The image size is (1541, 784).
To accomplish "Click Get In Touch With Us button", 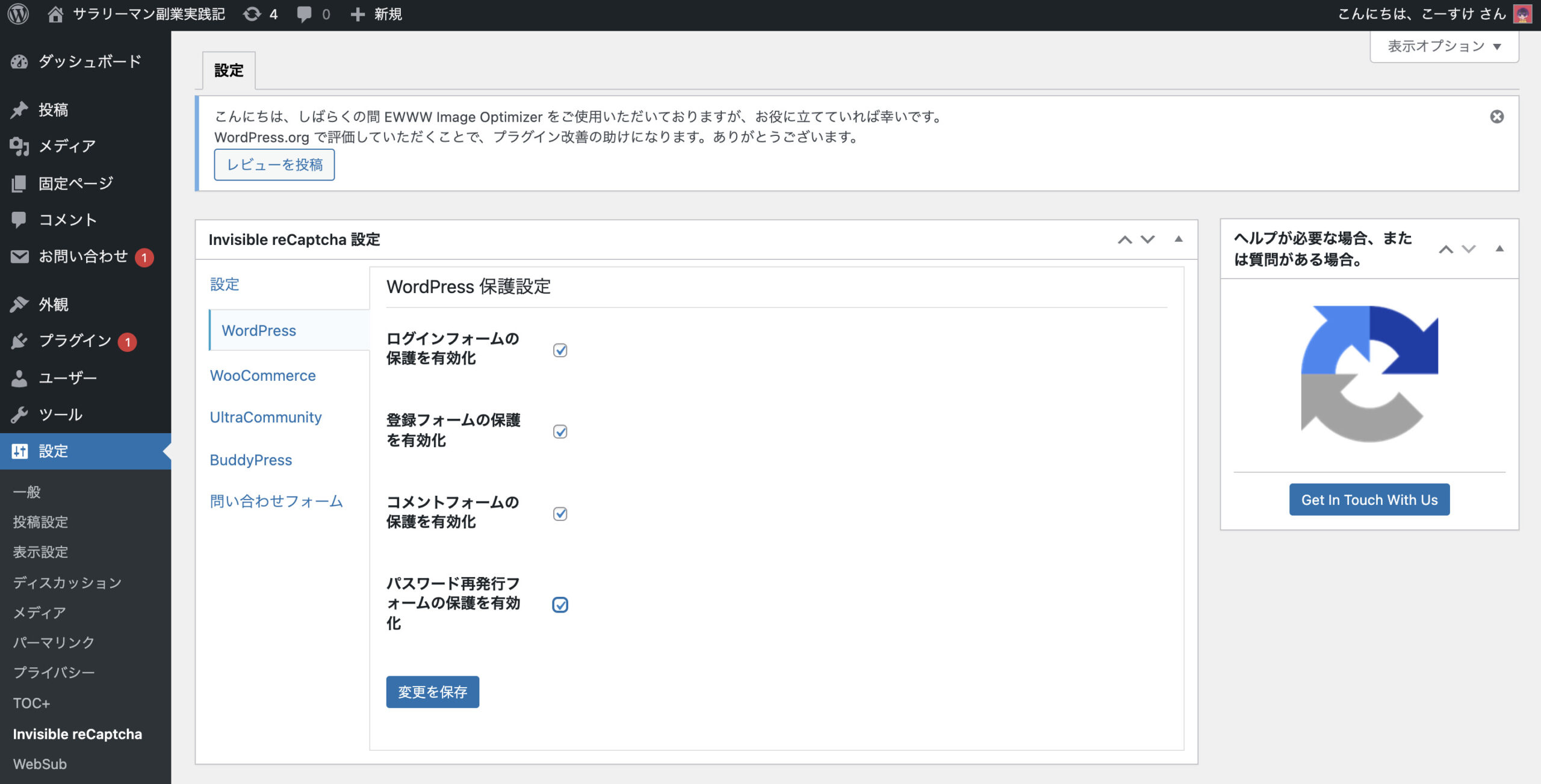I will [1369, 499].
